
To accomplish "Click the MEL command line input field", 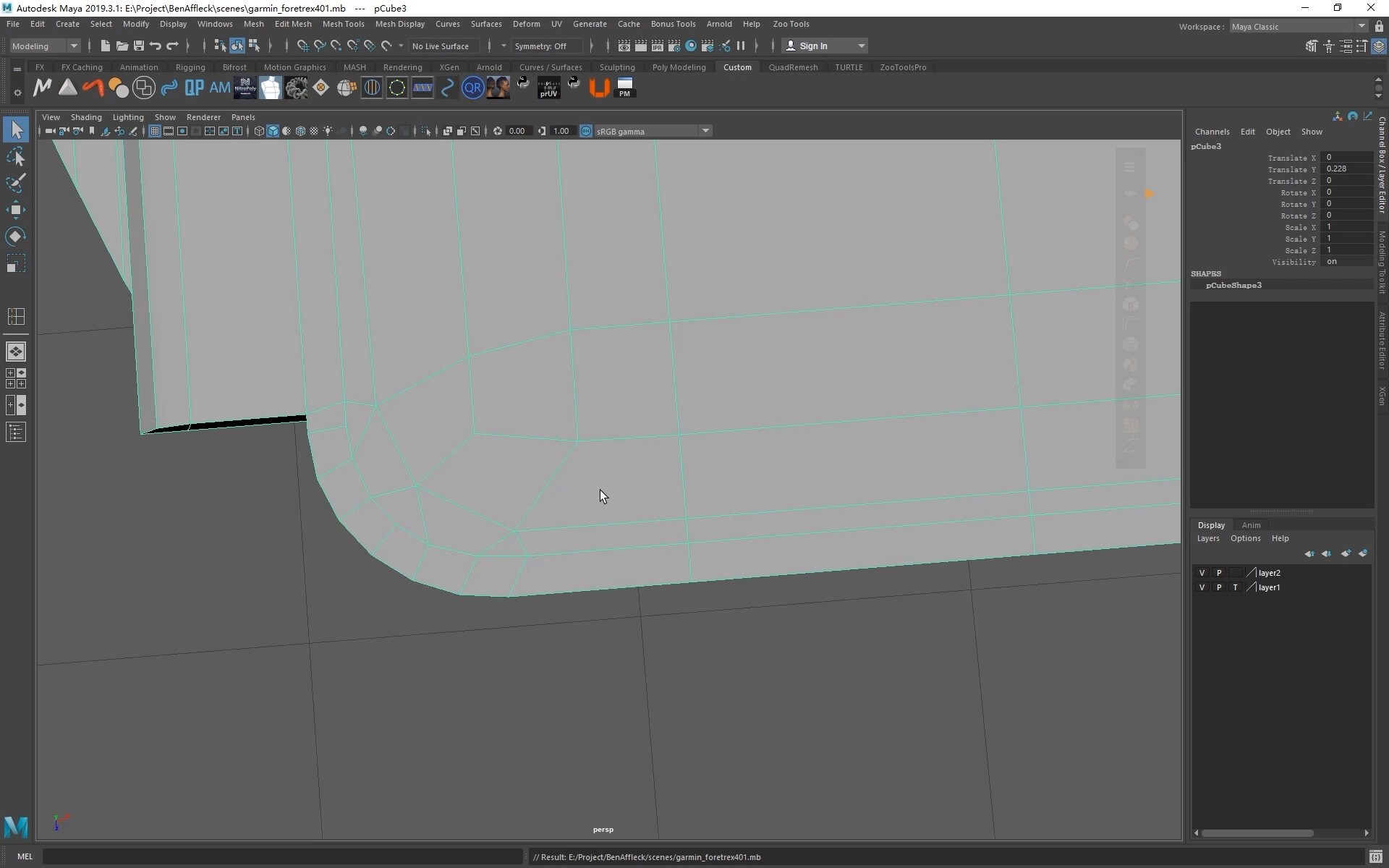I will [282, 856].
